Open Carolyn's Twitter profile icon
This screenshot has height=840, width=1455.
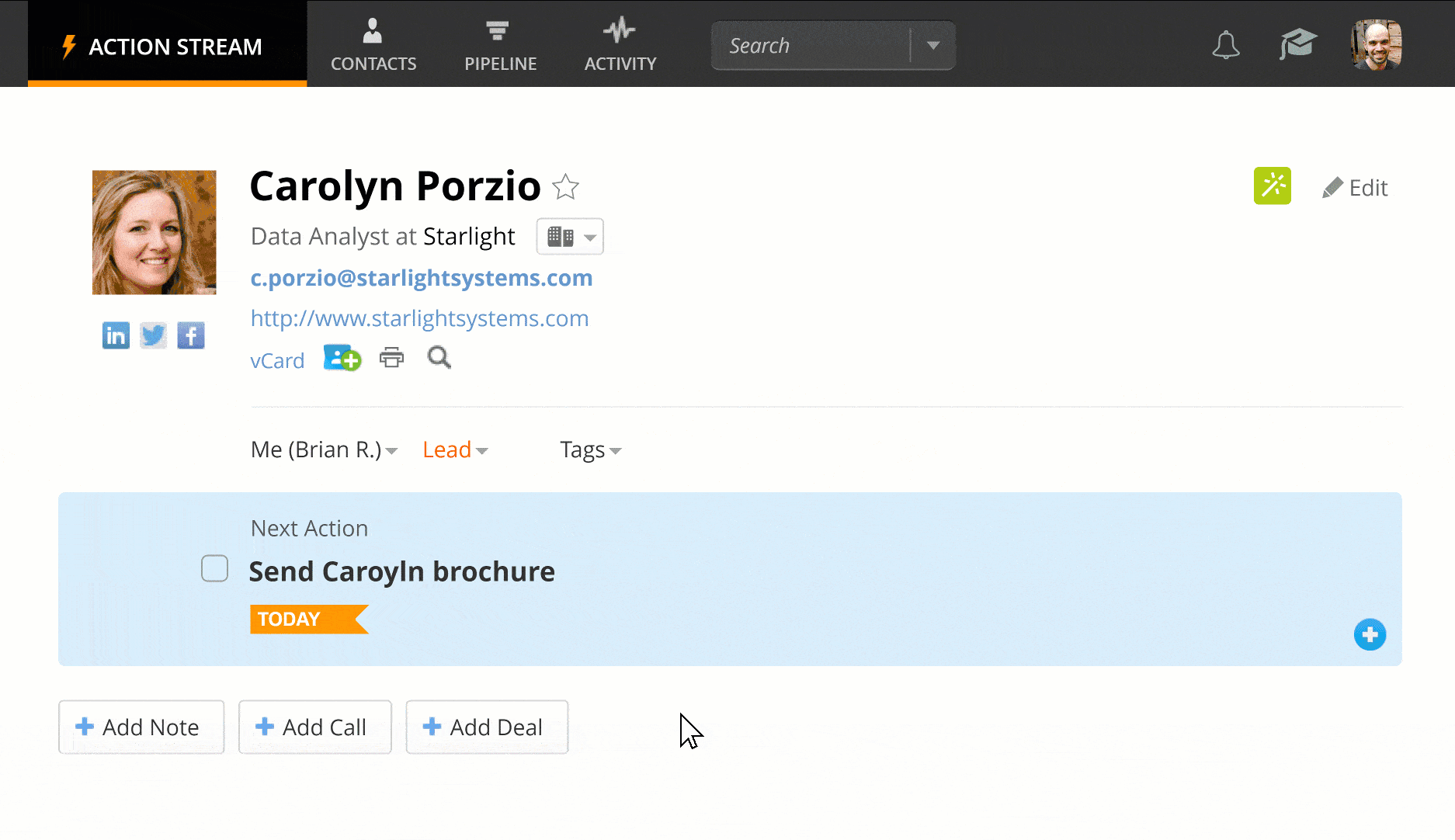(x=153, y=335)
